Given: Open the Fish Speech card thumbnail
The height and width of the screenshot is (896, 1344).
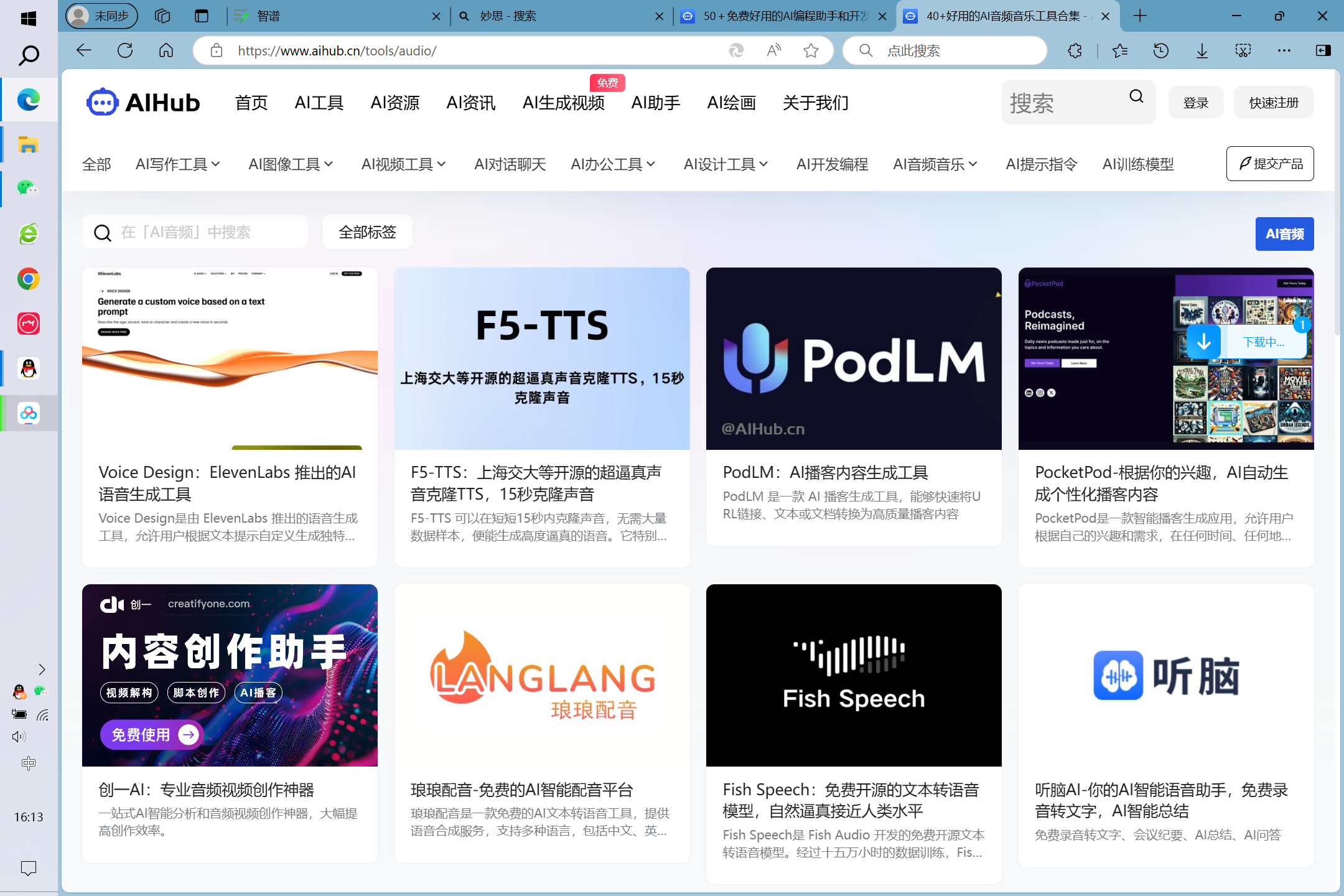Looking at the screenshot, I should pos(854,675).
